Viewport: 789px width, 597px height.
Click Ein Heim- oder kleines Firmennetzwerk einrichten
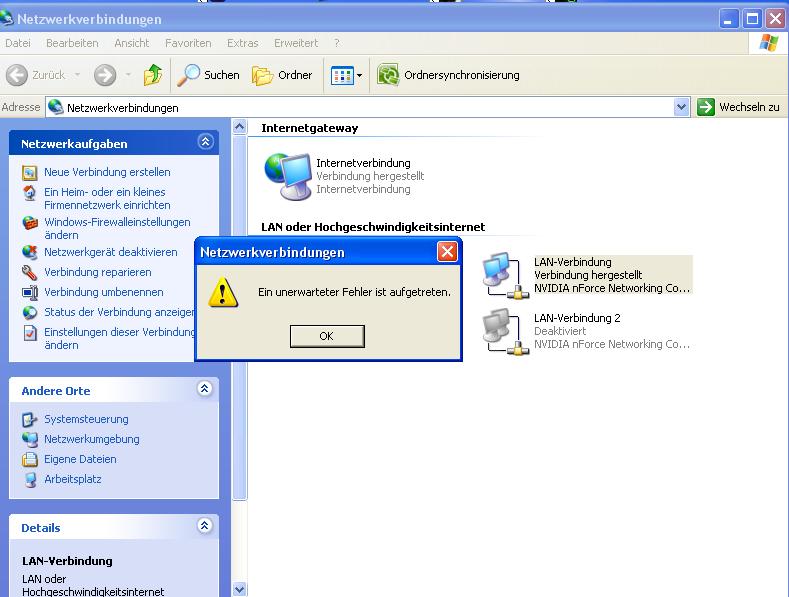107,198
